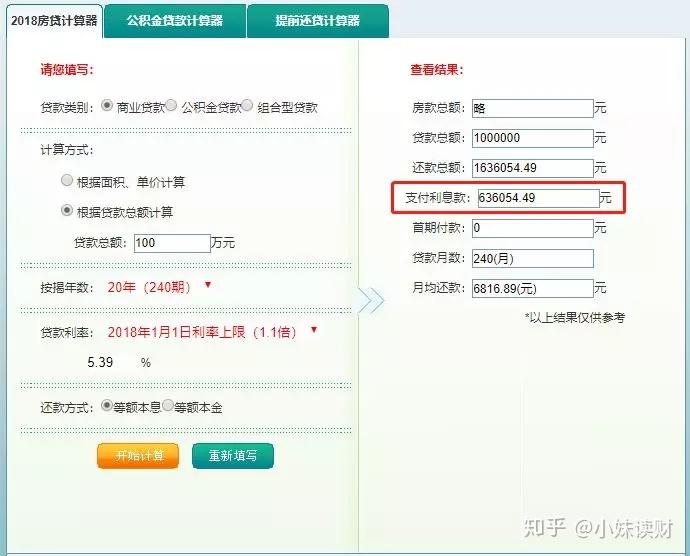The image size is (690, 556).
Task: Select 根据贷款总额计算 radio option
Action: [67, 210]
